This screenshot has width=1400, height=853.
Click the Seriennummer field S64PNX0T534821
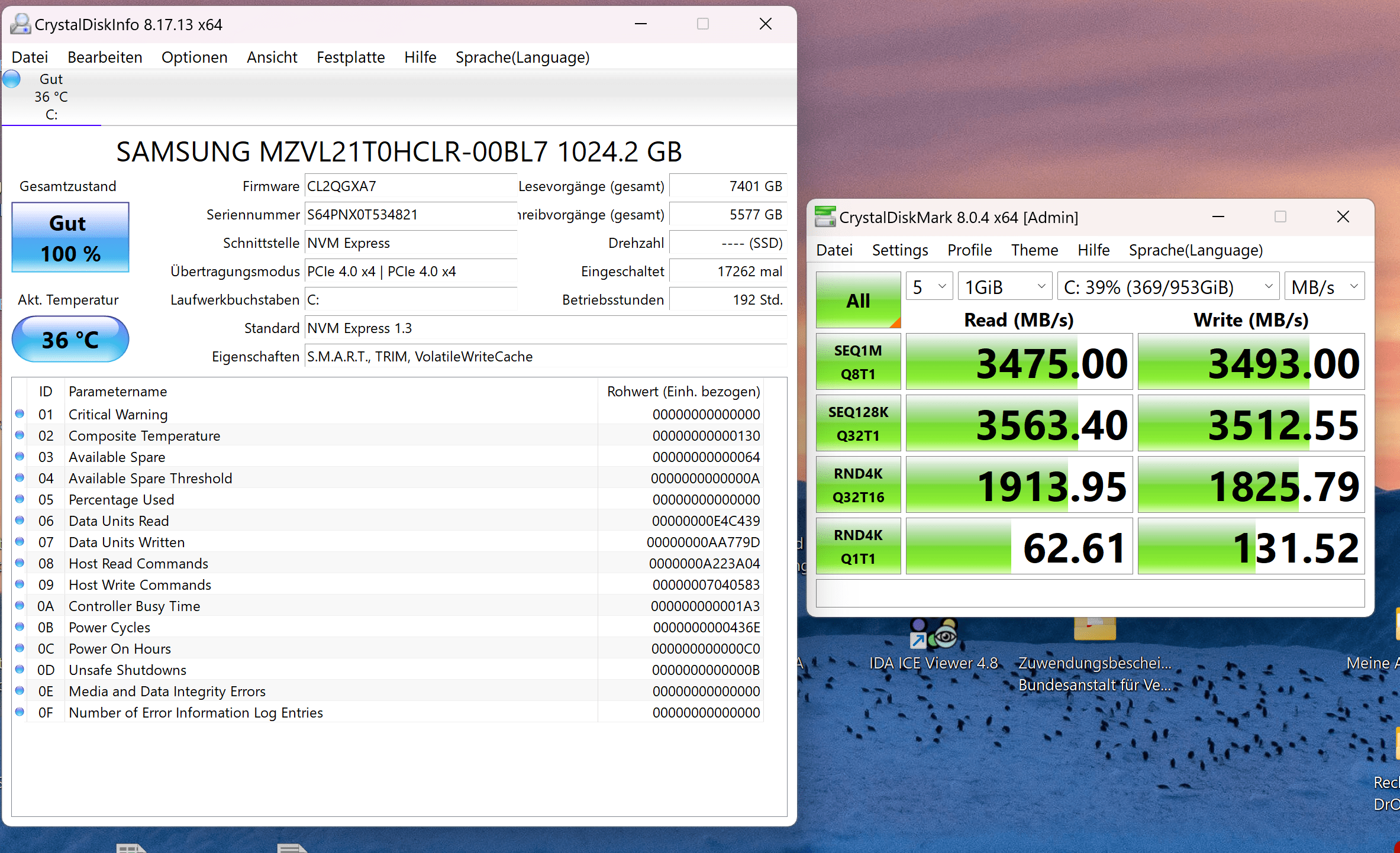coord(411,215)
